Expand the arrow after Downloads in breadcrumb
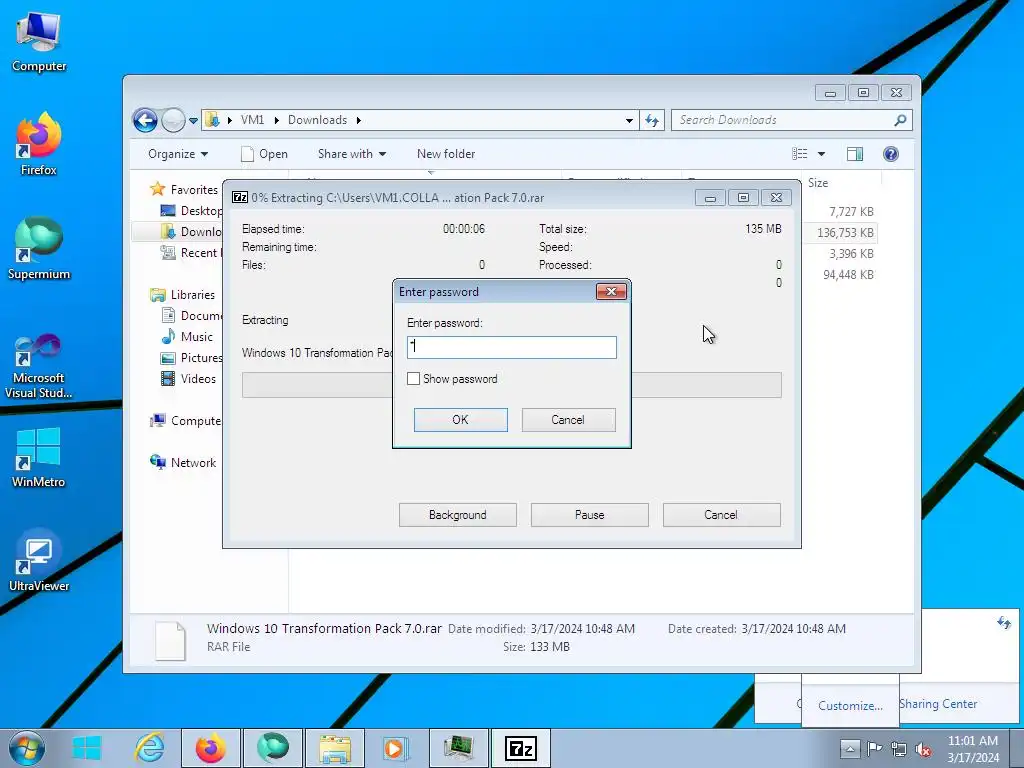 click(359, 120)
